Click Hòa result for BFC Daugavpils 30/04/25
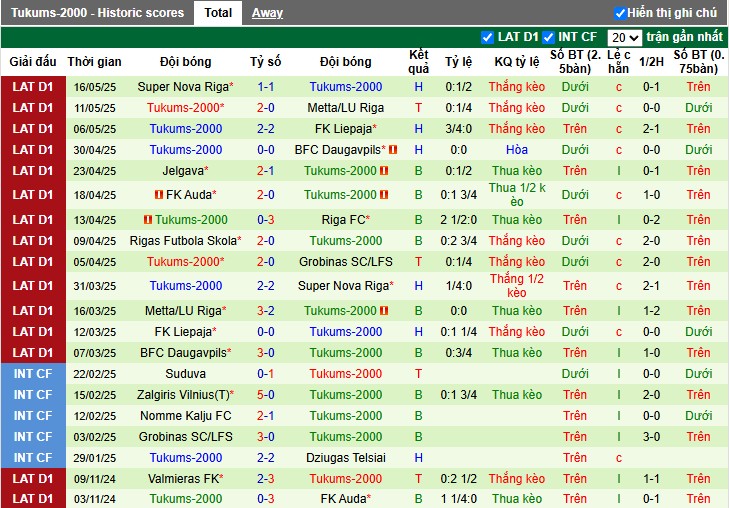The image size is (729, 508). click(x=517, y=150)
